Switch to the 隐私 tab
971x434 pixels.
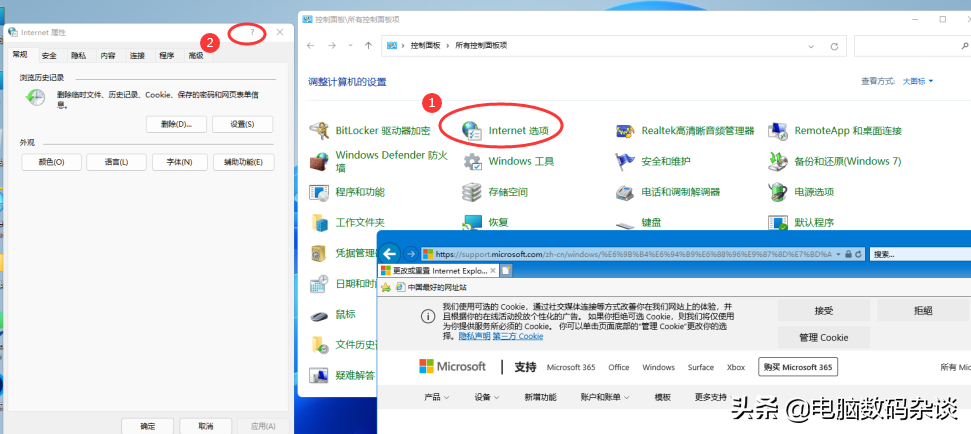pyautogui.click(x=79, y=56)
